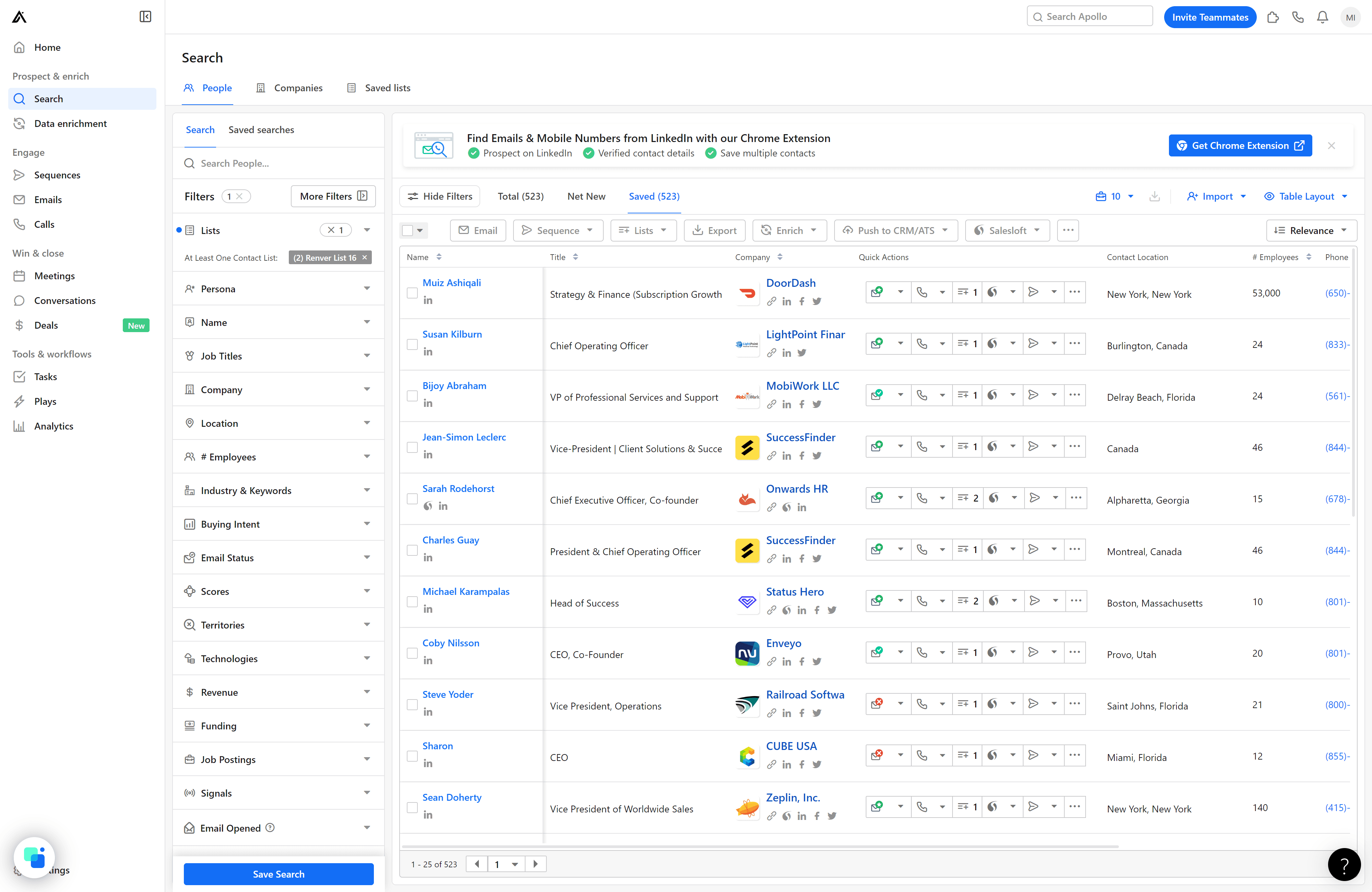Open the chat assistant widget
Image resolution: width=1372 pixels, height=892 pixels.
click(34, 857)
